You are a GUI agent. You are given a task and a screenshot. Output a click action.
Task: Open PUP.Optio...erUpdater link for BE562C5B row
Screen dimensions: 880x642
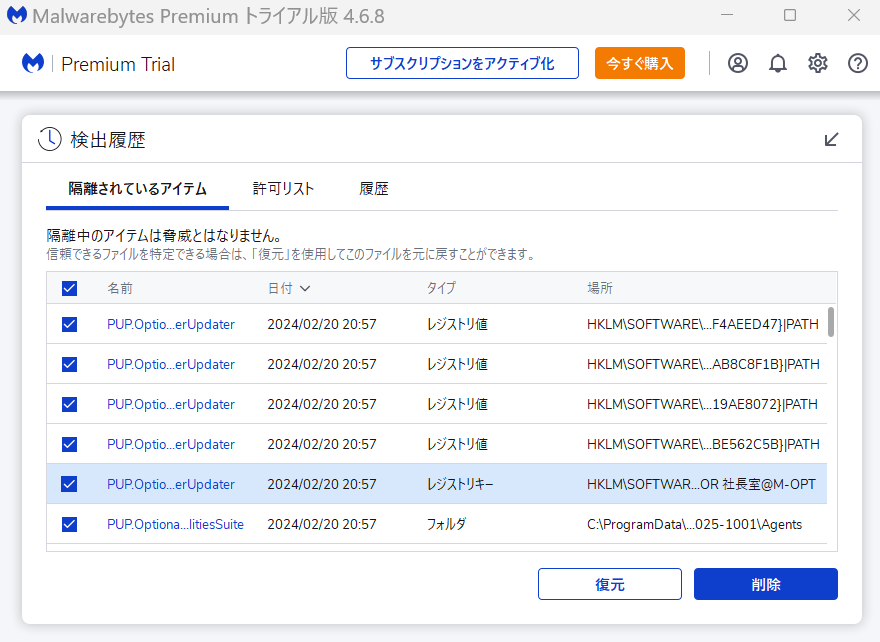(171, 444)
